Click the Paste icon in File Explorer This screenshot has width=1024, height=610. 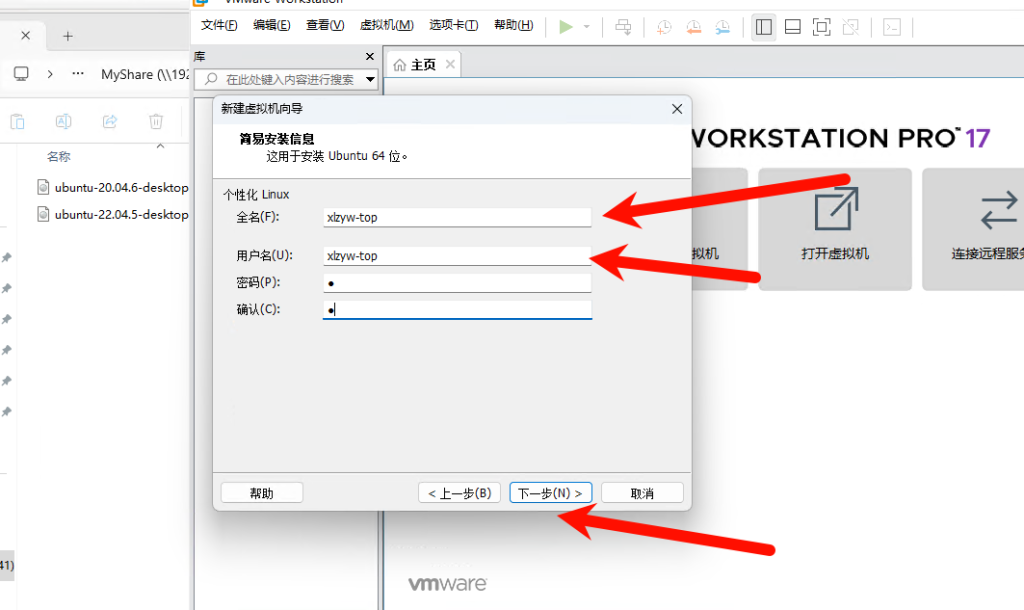tap(18, 121)
